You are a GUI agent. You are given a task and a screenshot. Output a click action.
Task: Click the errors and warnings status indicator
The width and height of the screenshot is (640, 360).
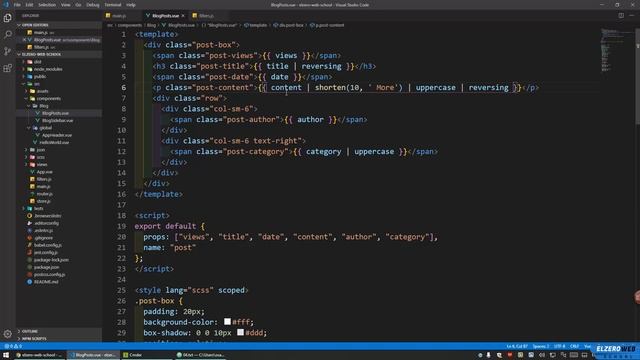coord(13,346)
